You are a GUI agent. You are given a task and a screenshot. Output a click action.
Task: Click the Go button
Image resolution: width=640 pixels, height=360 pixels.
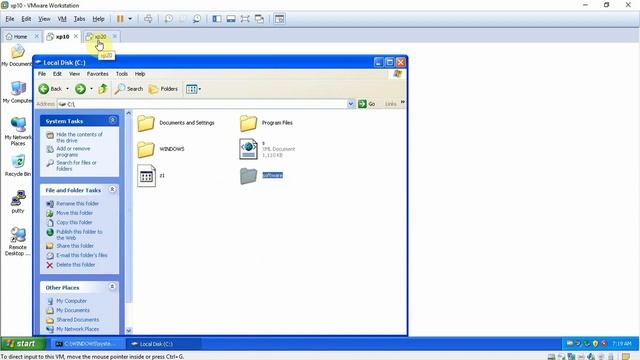[x=367, y=104]
